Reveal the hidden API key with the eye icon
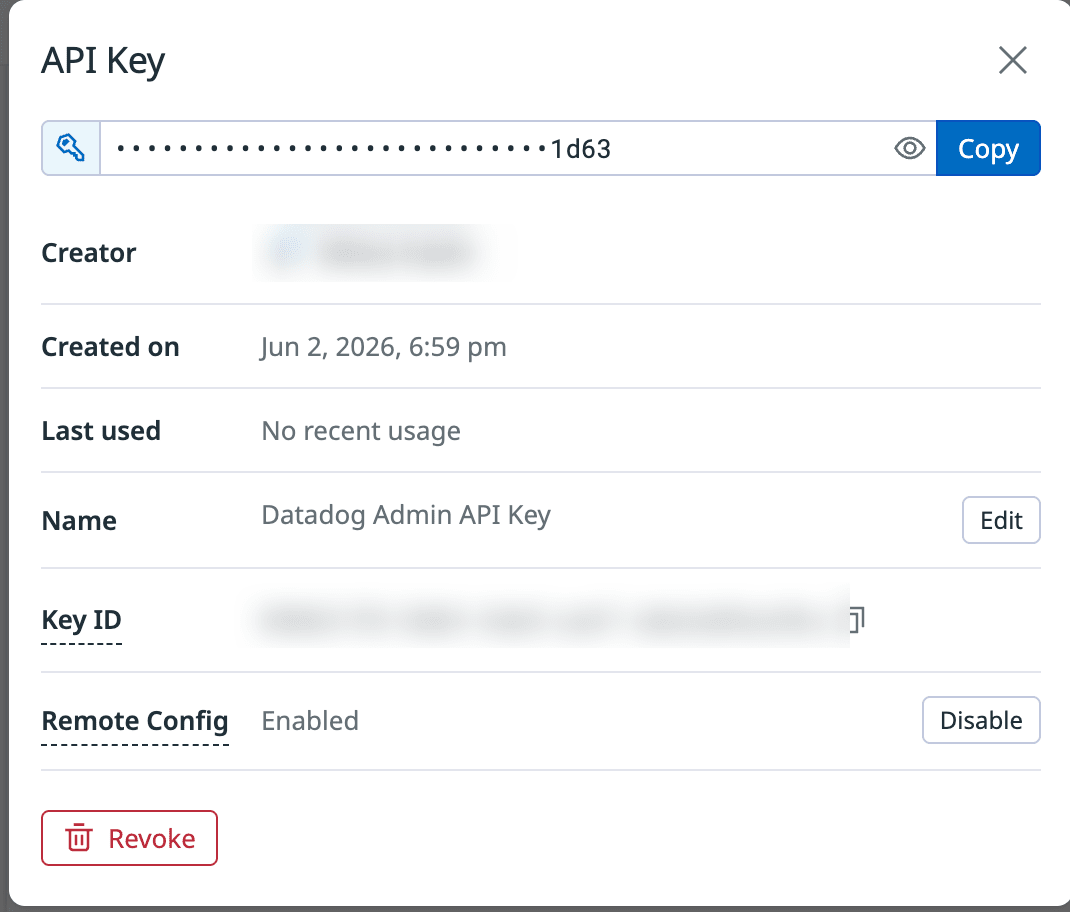 coord(909,148)
